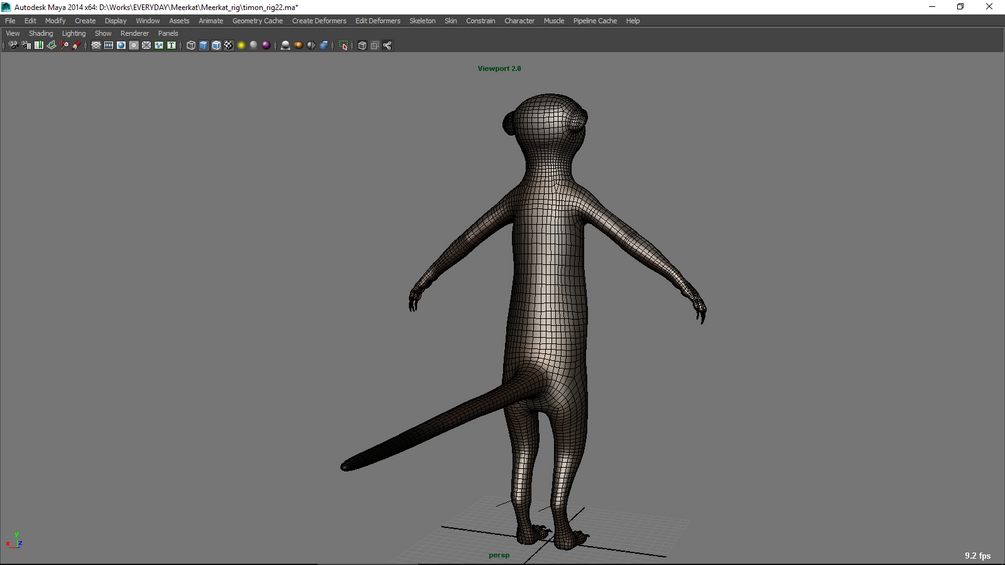Click the 9.2 fps readout
This screenshot has width=1005, height=565.
click(977, 555)
